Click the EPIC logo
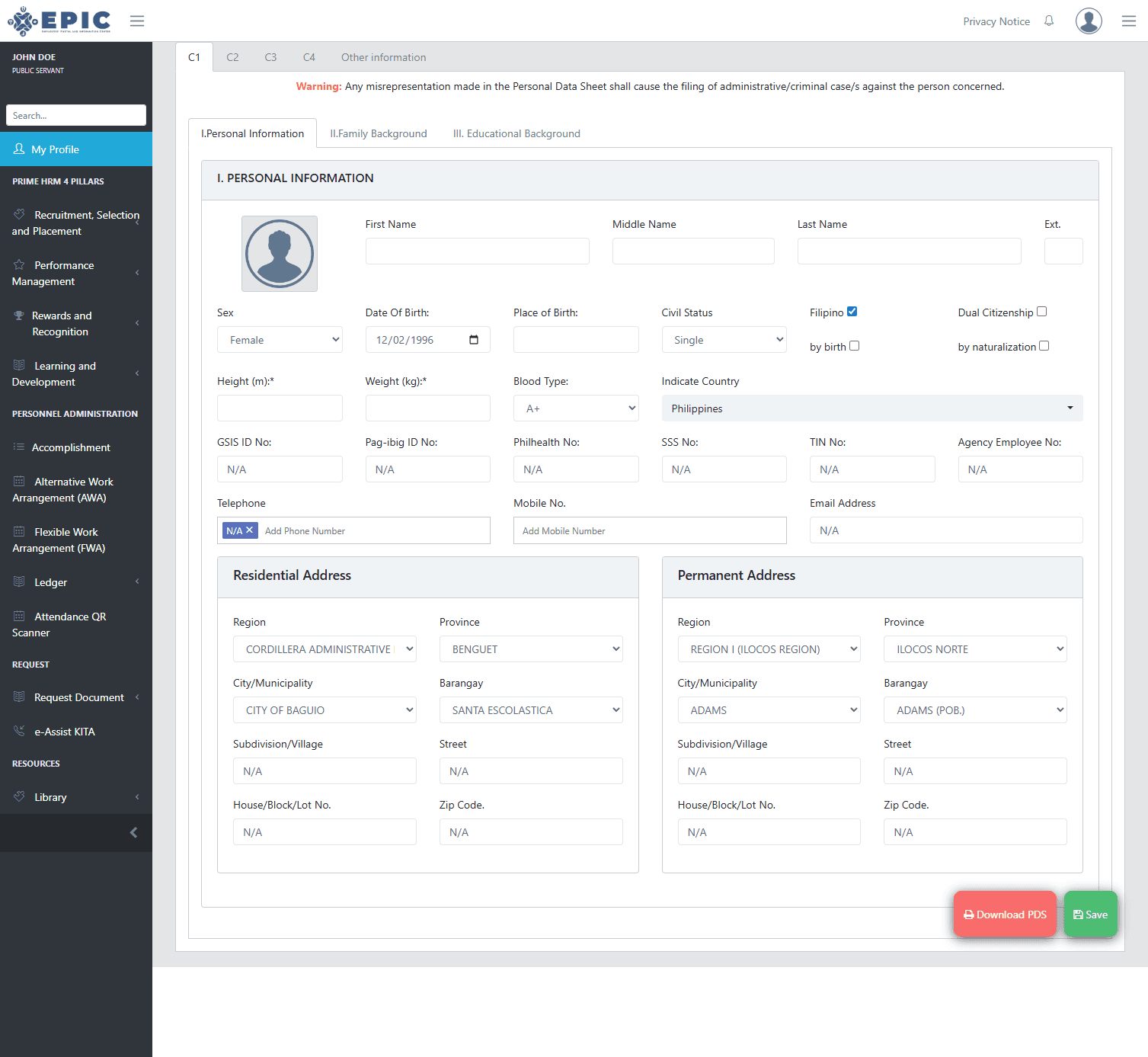The width and height of the screenshot is (1148, 1057). [x=59, y=21]
